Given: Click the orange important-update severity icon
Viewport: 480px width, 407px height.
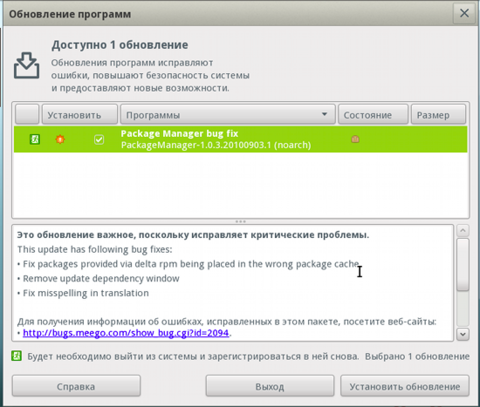Looking at the screenshot, I should click(x=60, y=139).
